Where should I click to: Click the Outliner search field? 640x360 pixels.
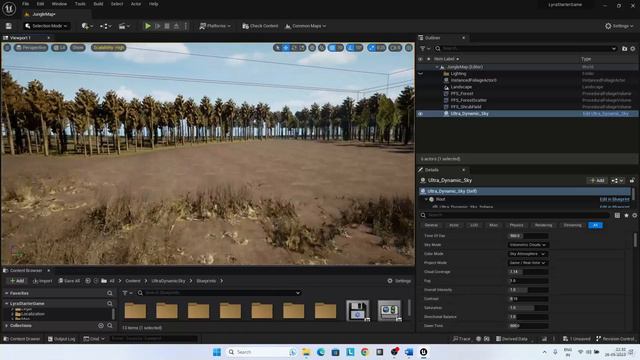click(525, 49)
